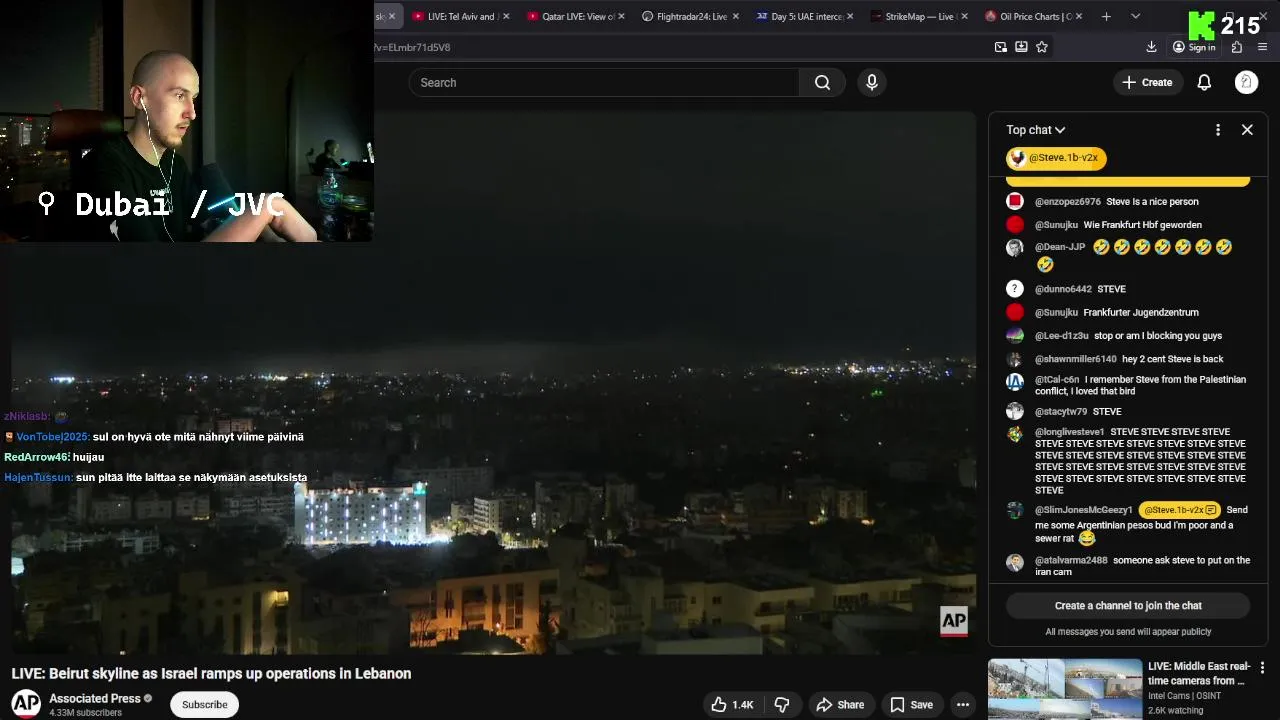1280x720 pixels.
Task: Click Create a channel to join the chat
Action: 1128,606
